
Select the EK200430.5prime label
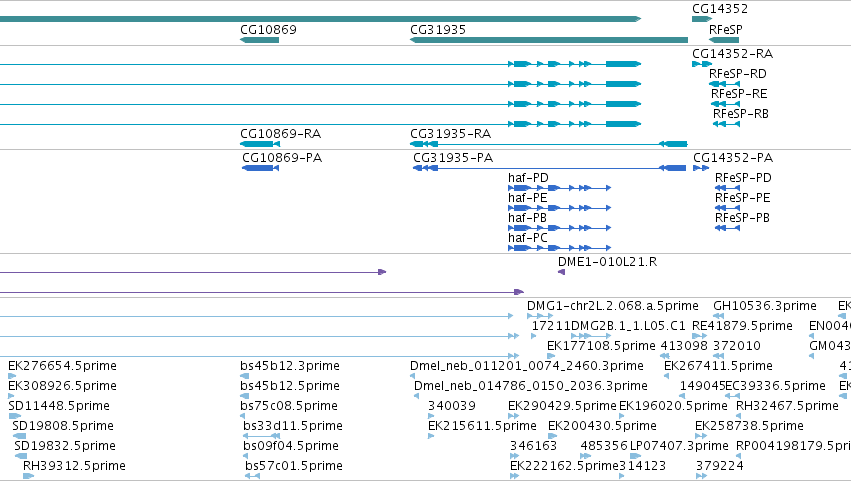tap(602, 426)
